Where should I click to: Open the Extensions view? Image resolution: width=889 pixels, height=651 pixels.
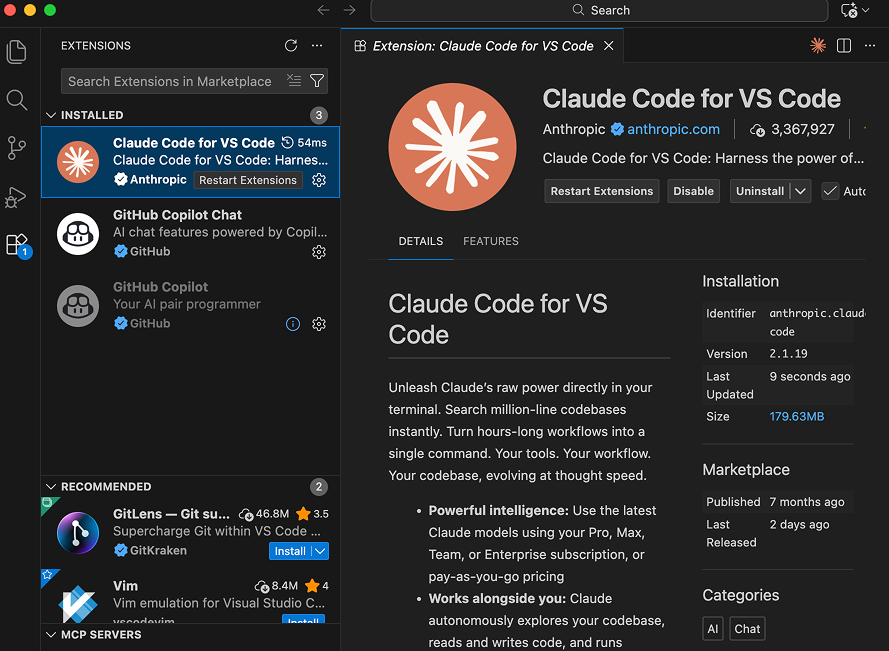16,246
